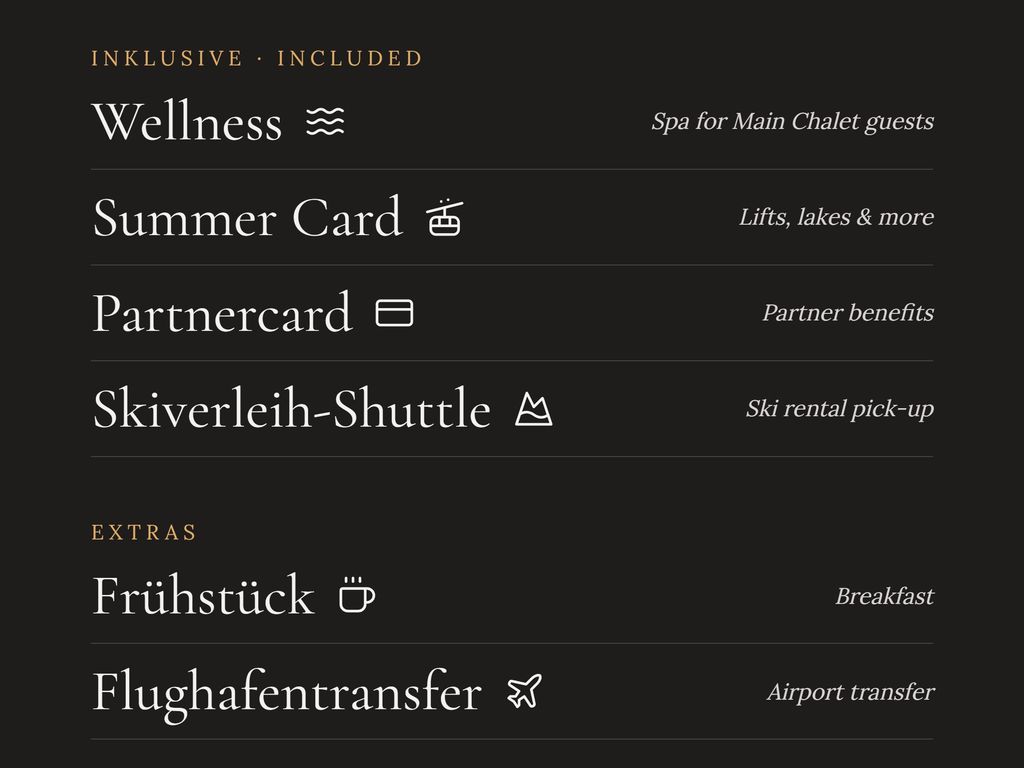Screen dimensions: 1024x768
Task: Click the cable car gondola icon
Action: (445, 217)
